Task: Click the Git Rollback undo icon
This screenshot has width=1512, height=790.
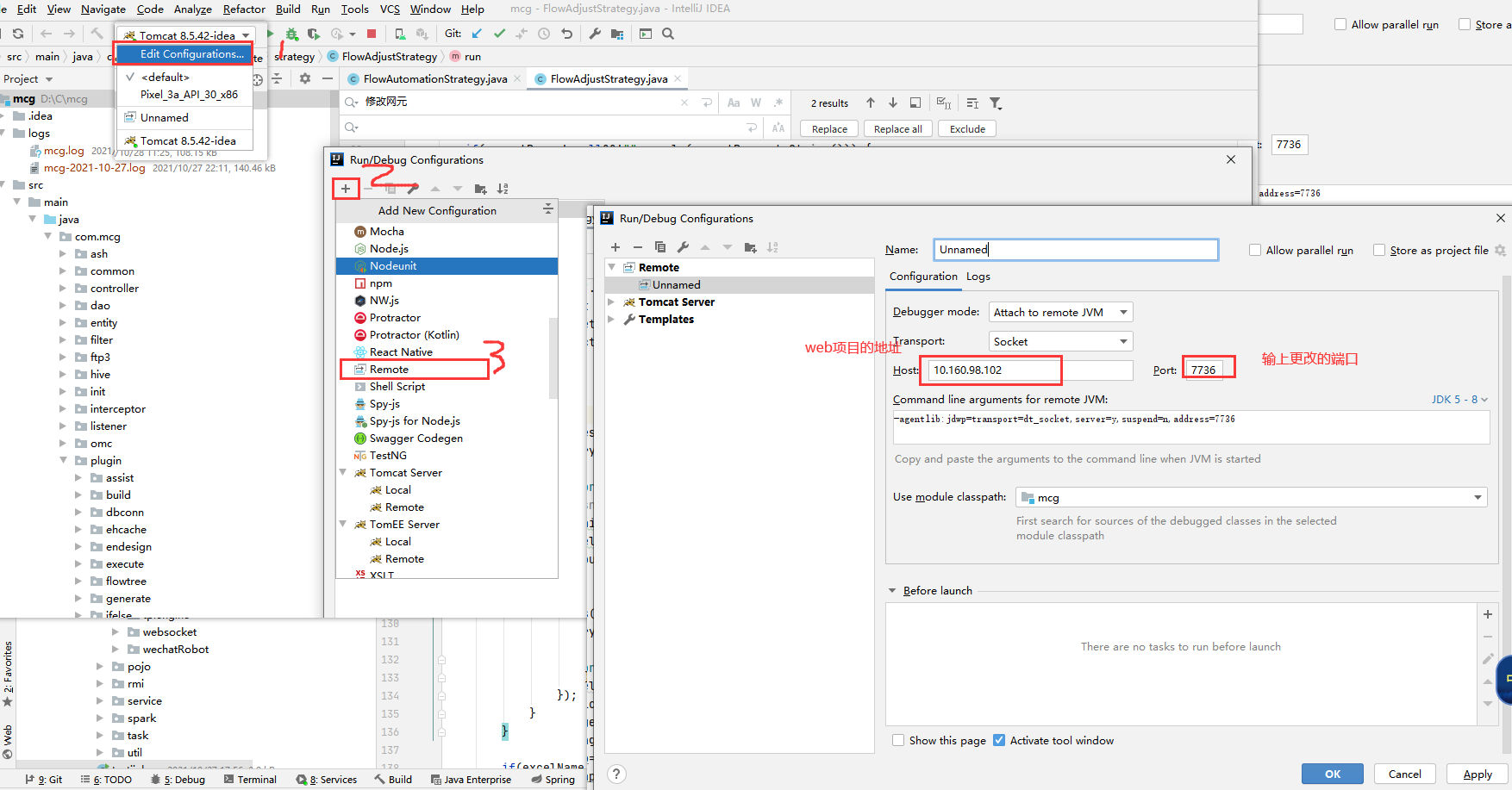Action: [x=566, y=34]
